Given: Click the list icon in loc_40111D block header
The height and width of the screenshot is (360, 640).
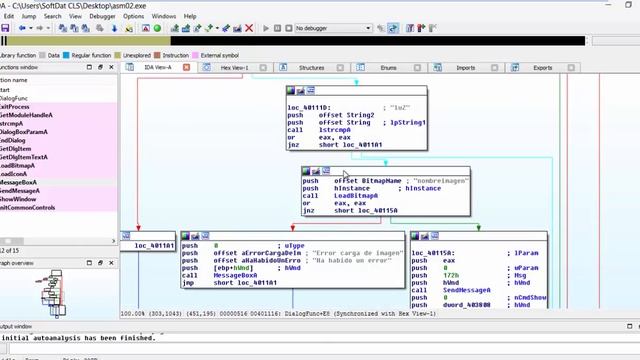Looking at the screenshot, I should [311, 91].
